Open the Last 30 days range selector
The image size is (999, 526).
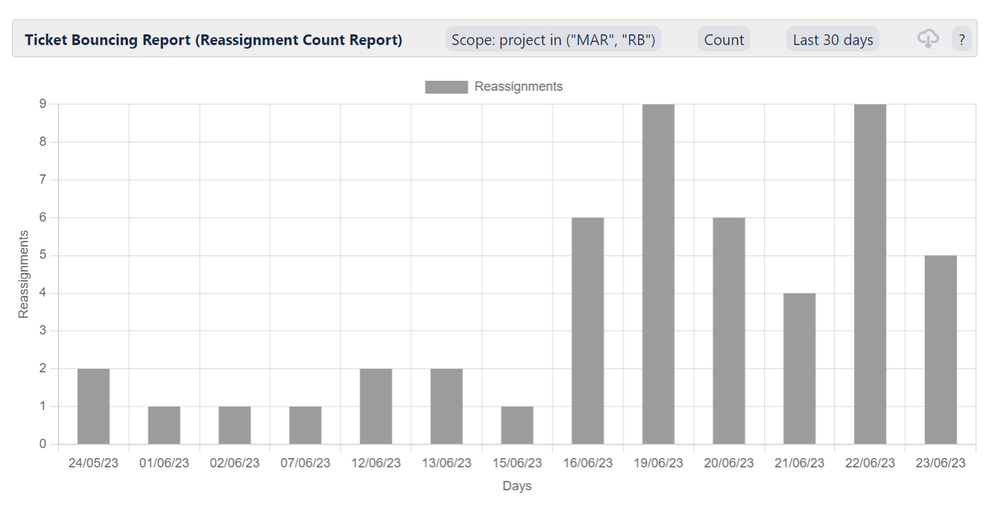click(x=833, y=39)
